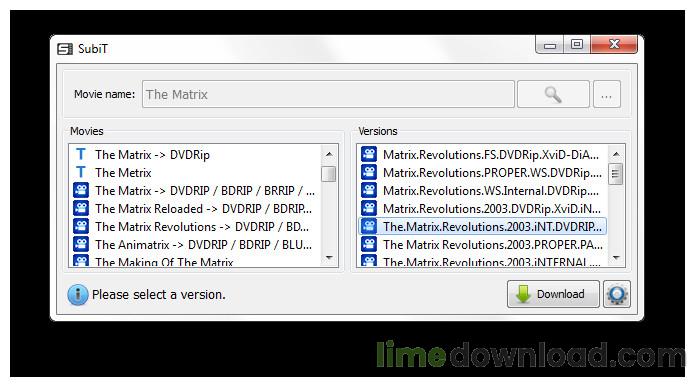Viewport: 694px width, 386px height.
Task: Click camera icon beside Matrix.Revolutions.PROPER.WS version
Action: pos(369,172)
